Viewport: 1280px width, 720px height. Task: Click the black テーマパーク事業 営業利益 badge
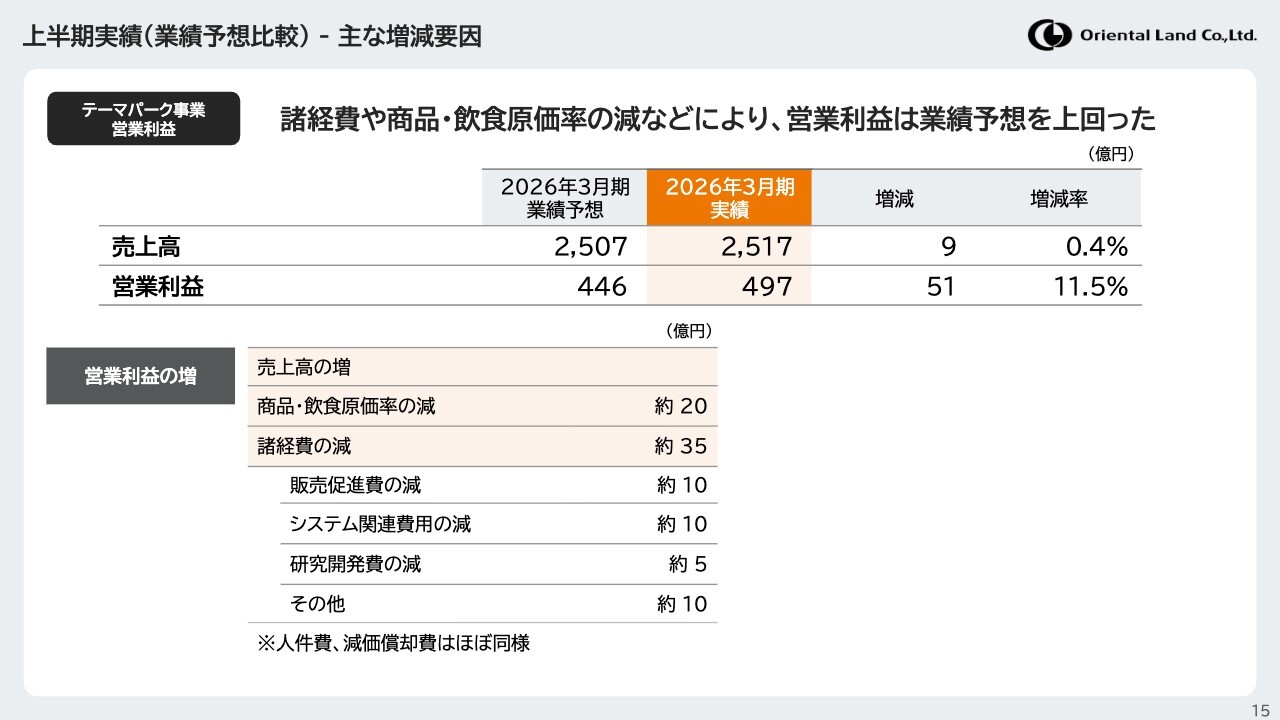(x=143, y=119)
